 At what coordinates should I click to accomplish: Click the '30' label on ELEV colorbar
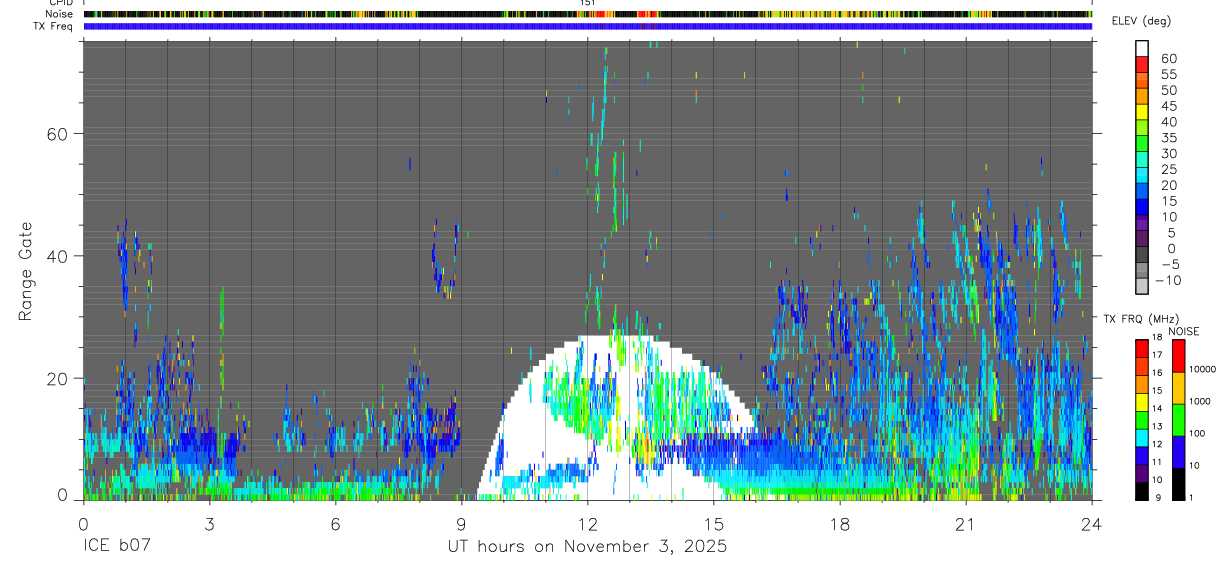point(1168,154)
